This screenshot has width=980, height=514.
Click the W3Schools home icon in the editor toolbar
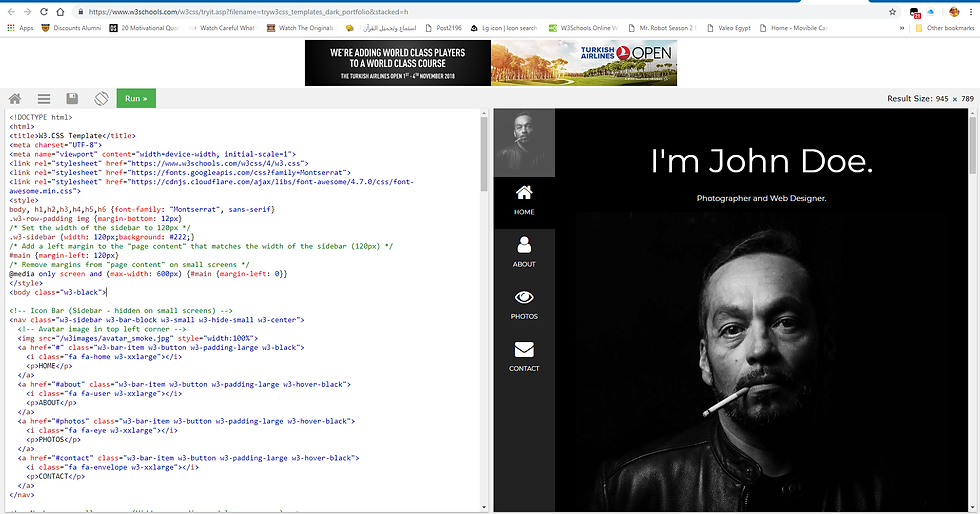click(x=15, y=98)
